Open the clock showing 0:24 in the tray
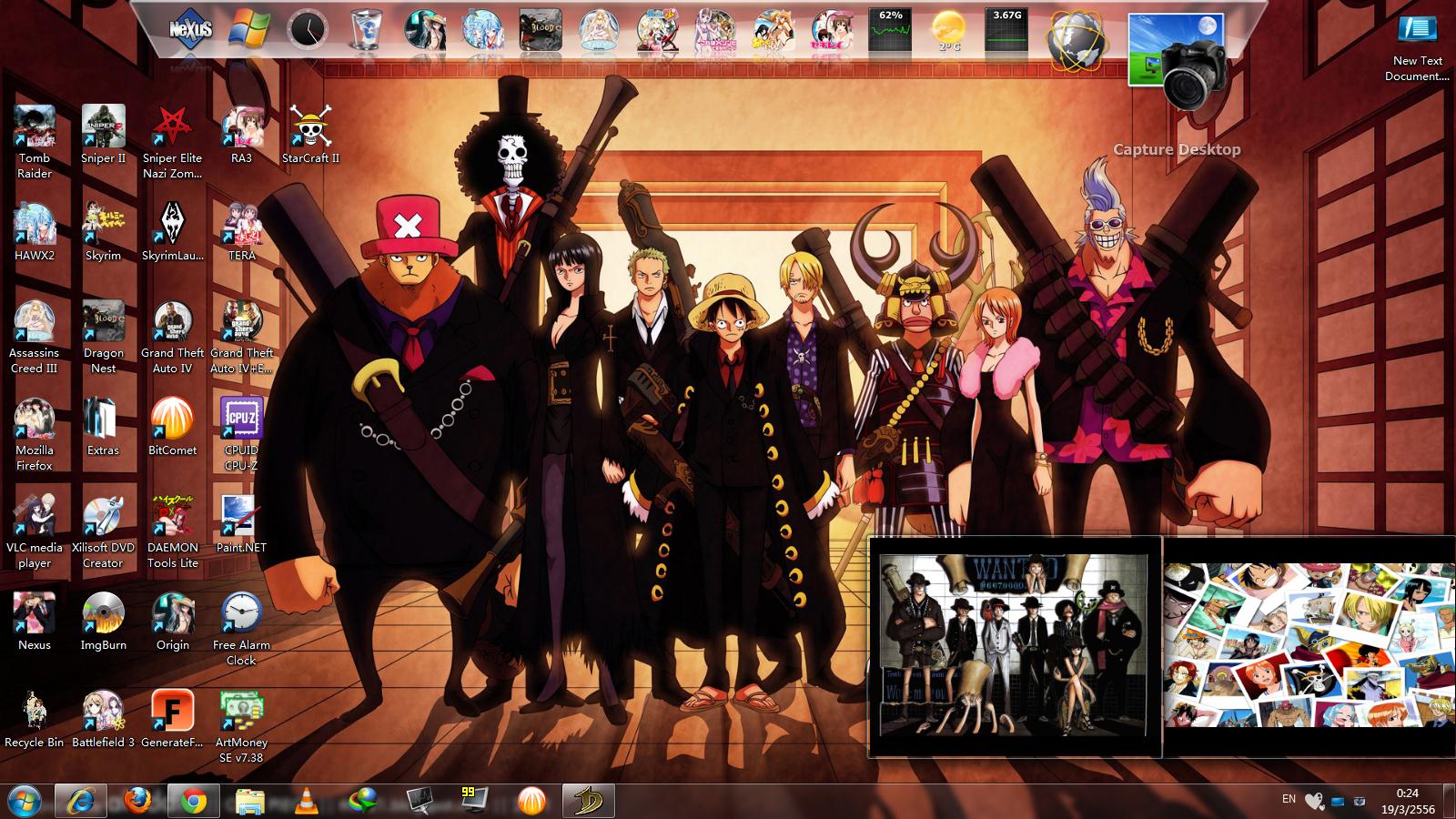The width and height of the screenshot is (1456, 819). pos(1407,801)
